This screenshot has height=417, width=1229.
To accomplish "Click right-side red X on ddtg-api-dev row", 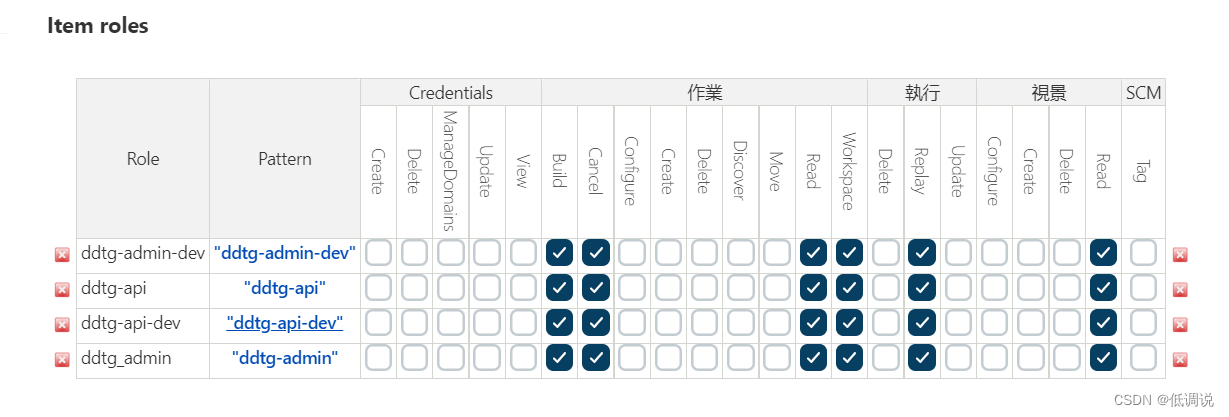I will [1180, 324].
